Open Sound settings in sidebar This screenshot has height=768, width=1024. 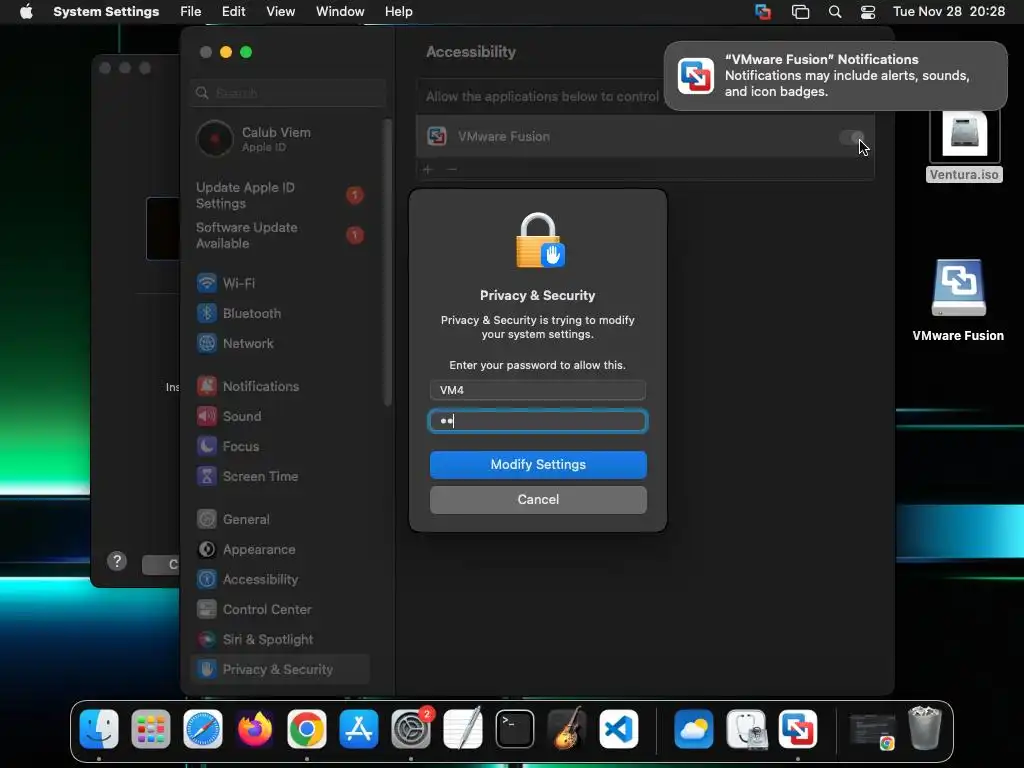(x=281, y=417)
